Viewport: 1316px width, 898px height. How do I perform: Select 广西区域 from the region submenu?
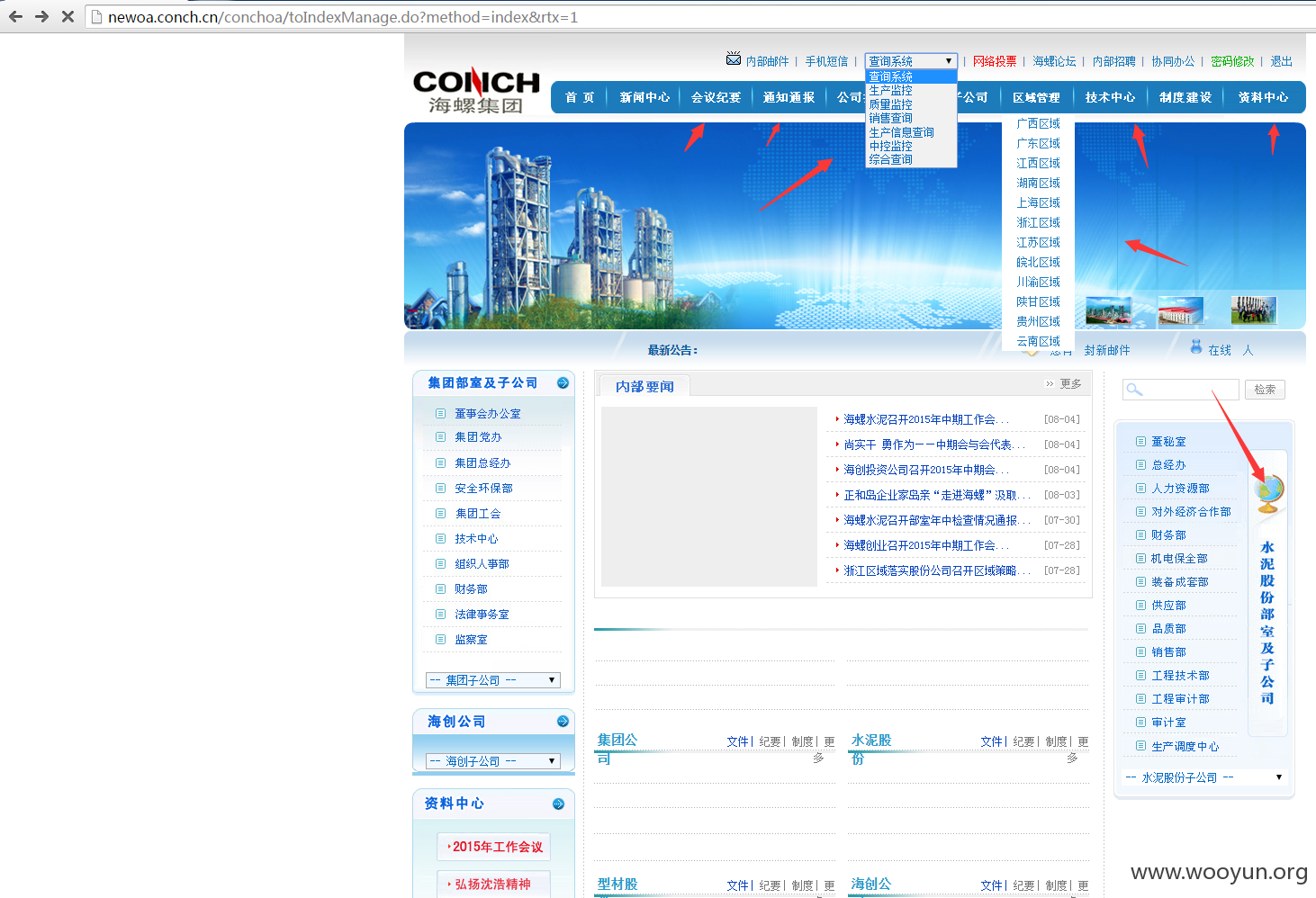[1038, 123]
